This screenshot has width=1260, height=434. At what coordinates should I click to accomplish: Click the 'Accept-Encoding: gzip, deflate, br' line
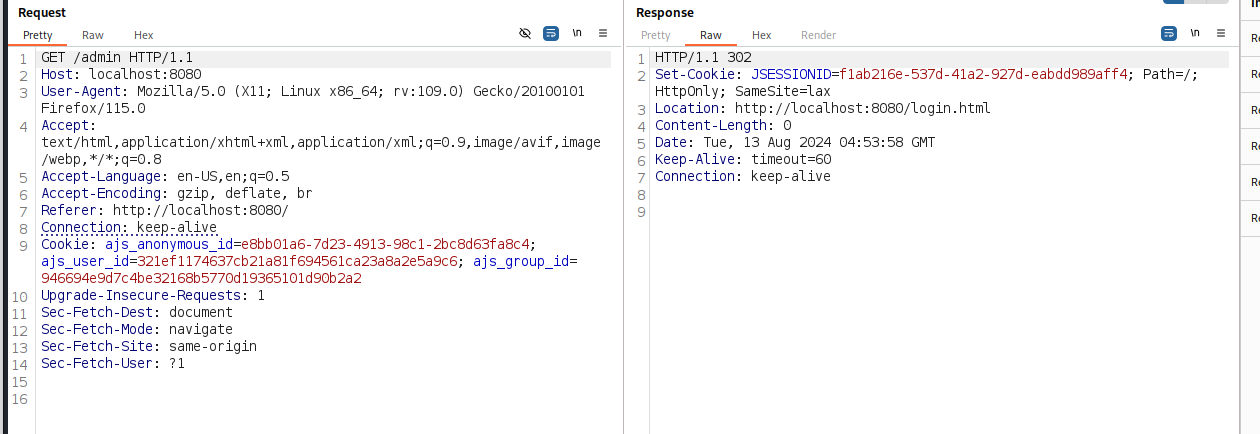[x=177, y=193]
